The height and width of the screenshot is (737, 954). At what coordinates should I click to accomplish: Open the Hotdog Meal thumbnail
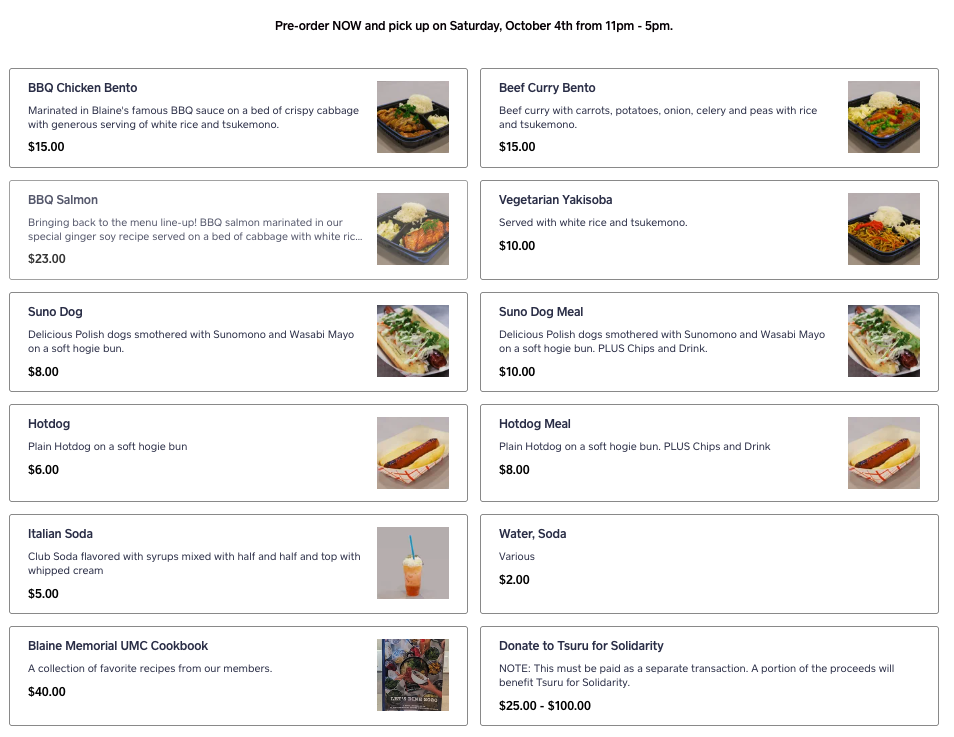click(x=883, y=453)
